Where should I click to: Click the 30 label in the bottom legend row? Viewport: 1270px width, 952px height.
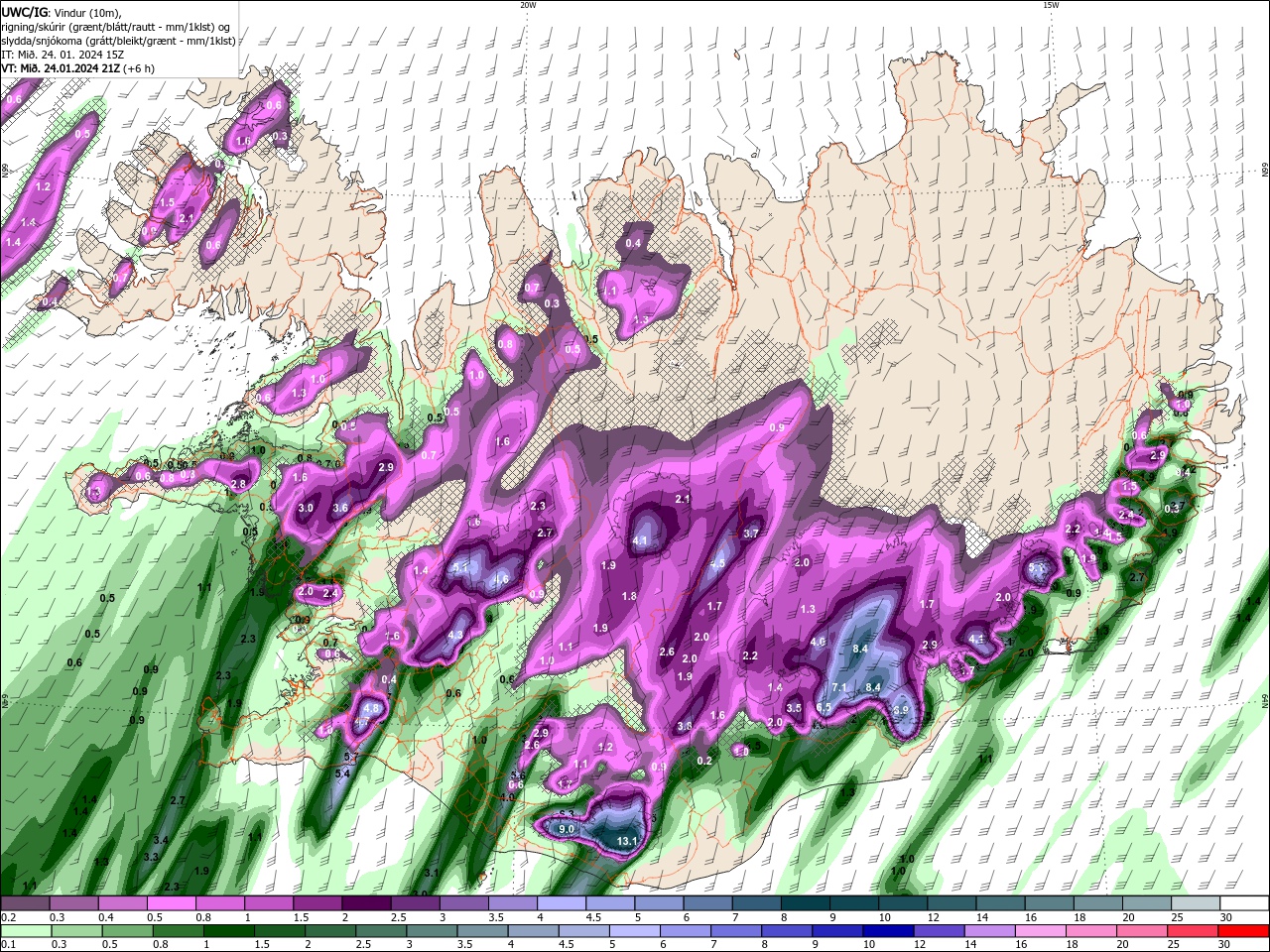coord(1226,945)
